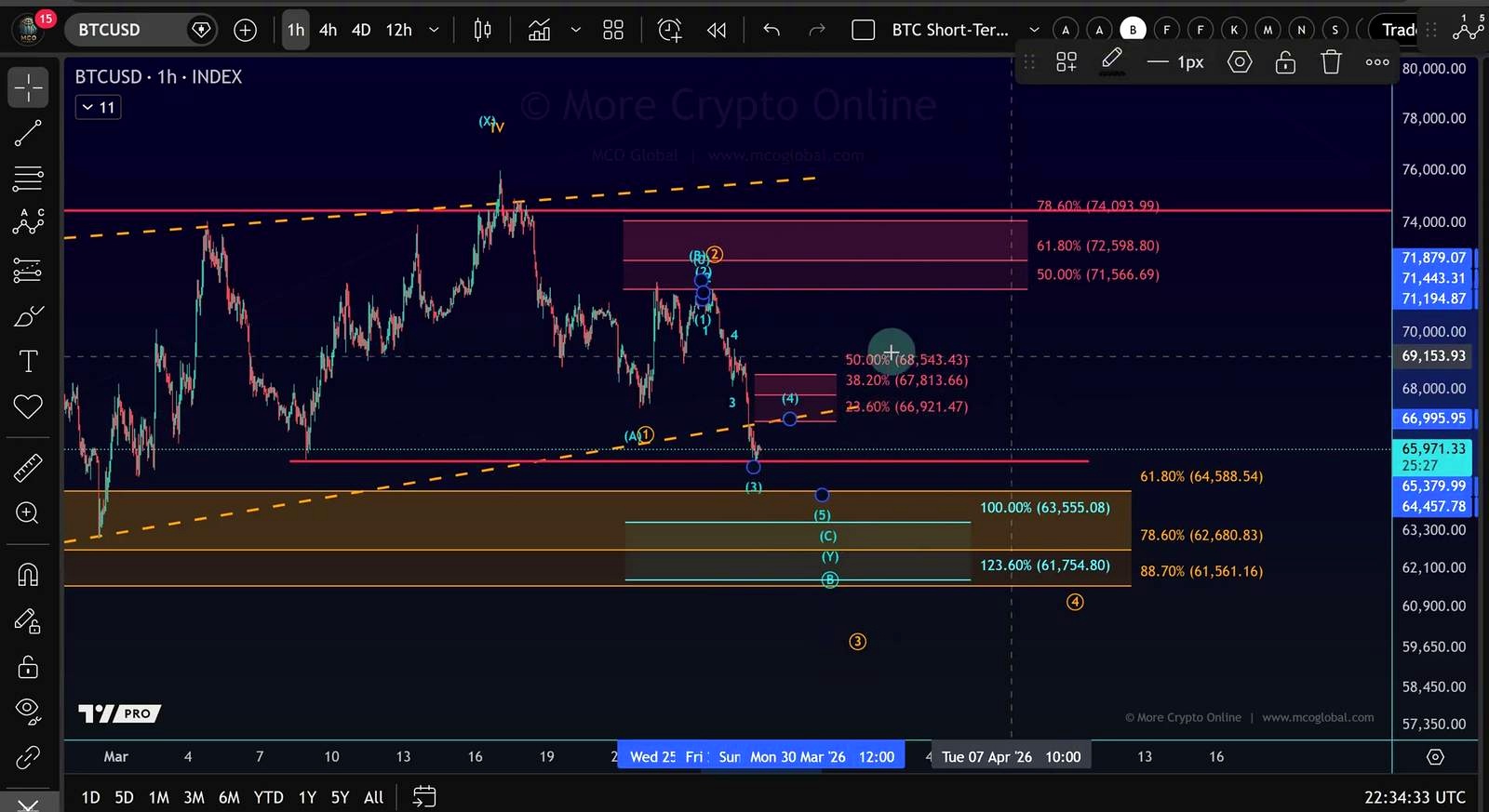1489x812 pixels.
Task: Select the highlighted B layout circle
Action: click(x=1133, y=30)
